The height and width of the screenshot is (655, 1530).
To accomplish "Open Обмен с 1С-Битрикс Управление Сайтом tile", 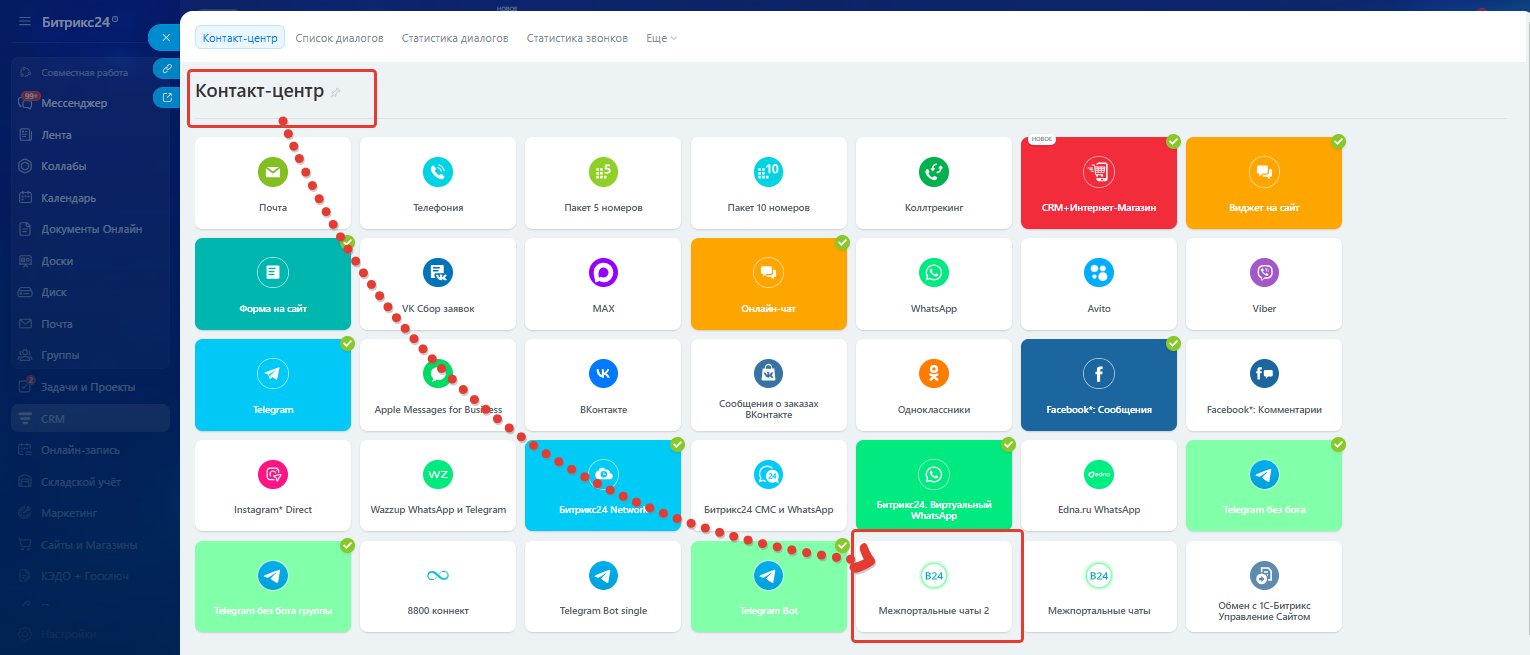I will (x=1264, y=586).
